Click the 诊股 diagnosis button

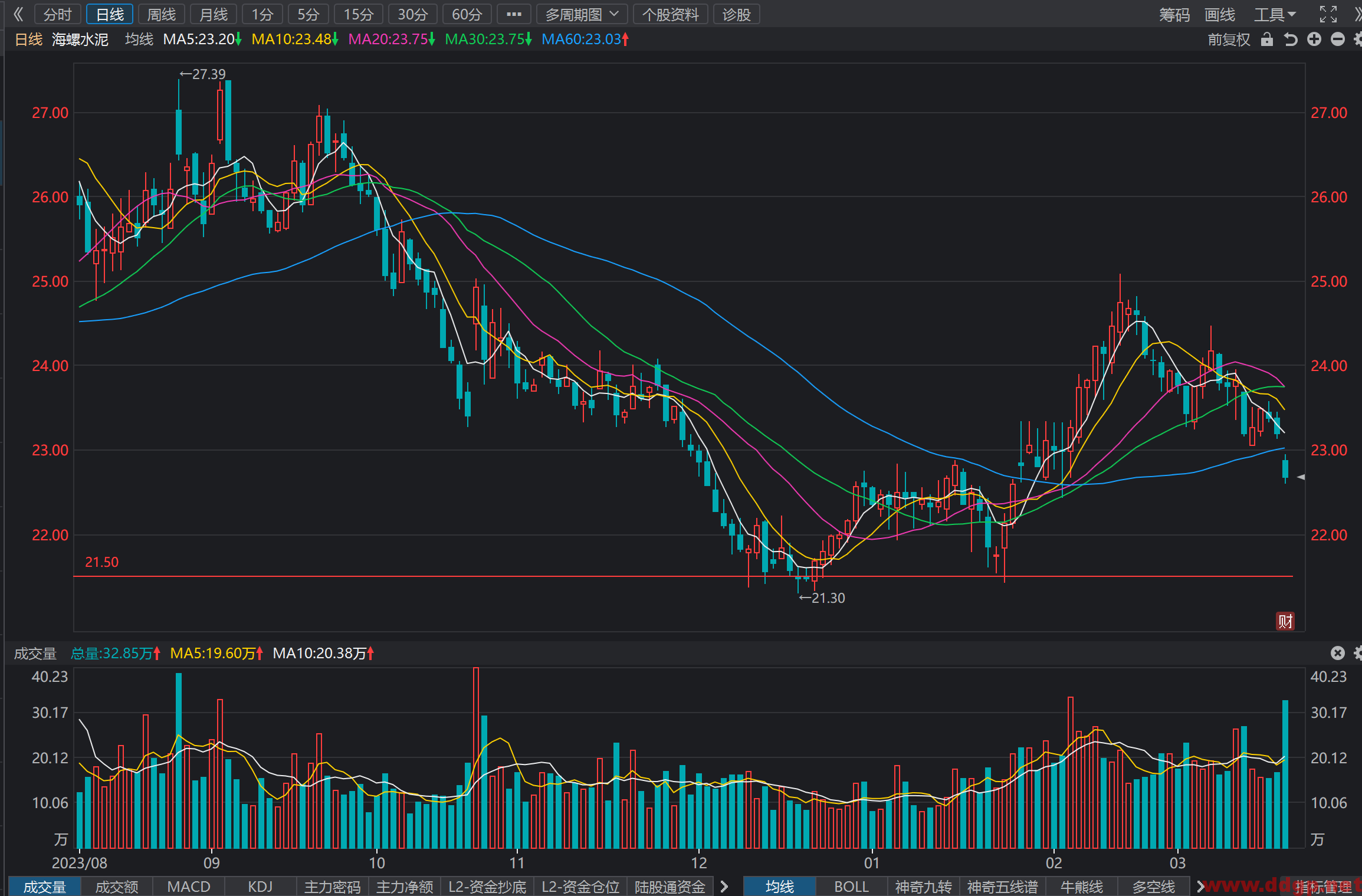click(x=736, y=14)
